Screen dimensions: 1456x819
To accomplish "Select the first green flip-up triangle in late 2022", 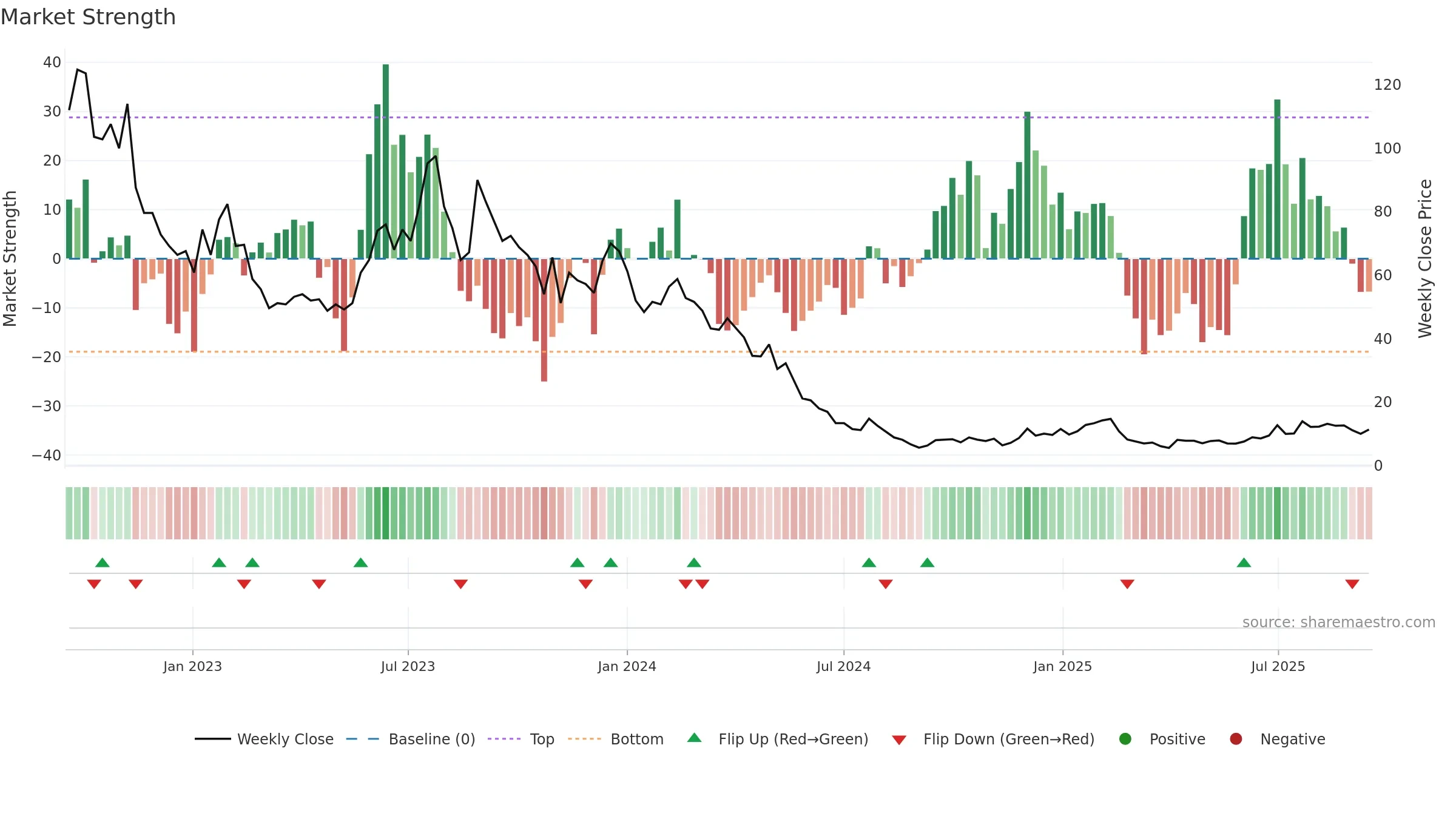I will pos(103,562).
